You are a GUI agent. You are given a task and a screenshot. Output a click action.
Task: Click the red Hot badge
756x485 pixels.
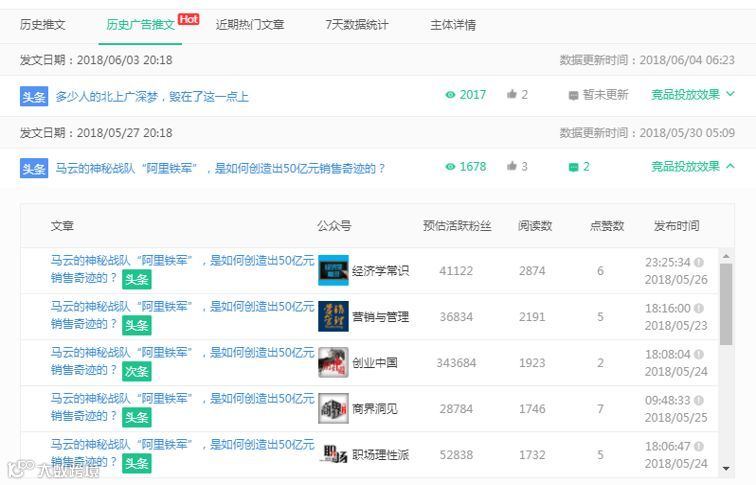coord(189,19)
